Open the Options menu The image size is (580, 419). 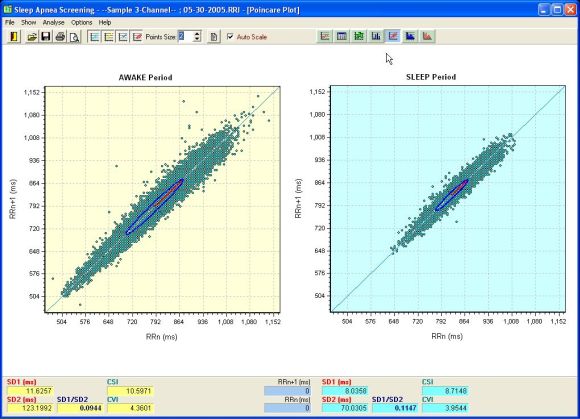click(82, 23)
